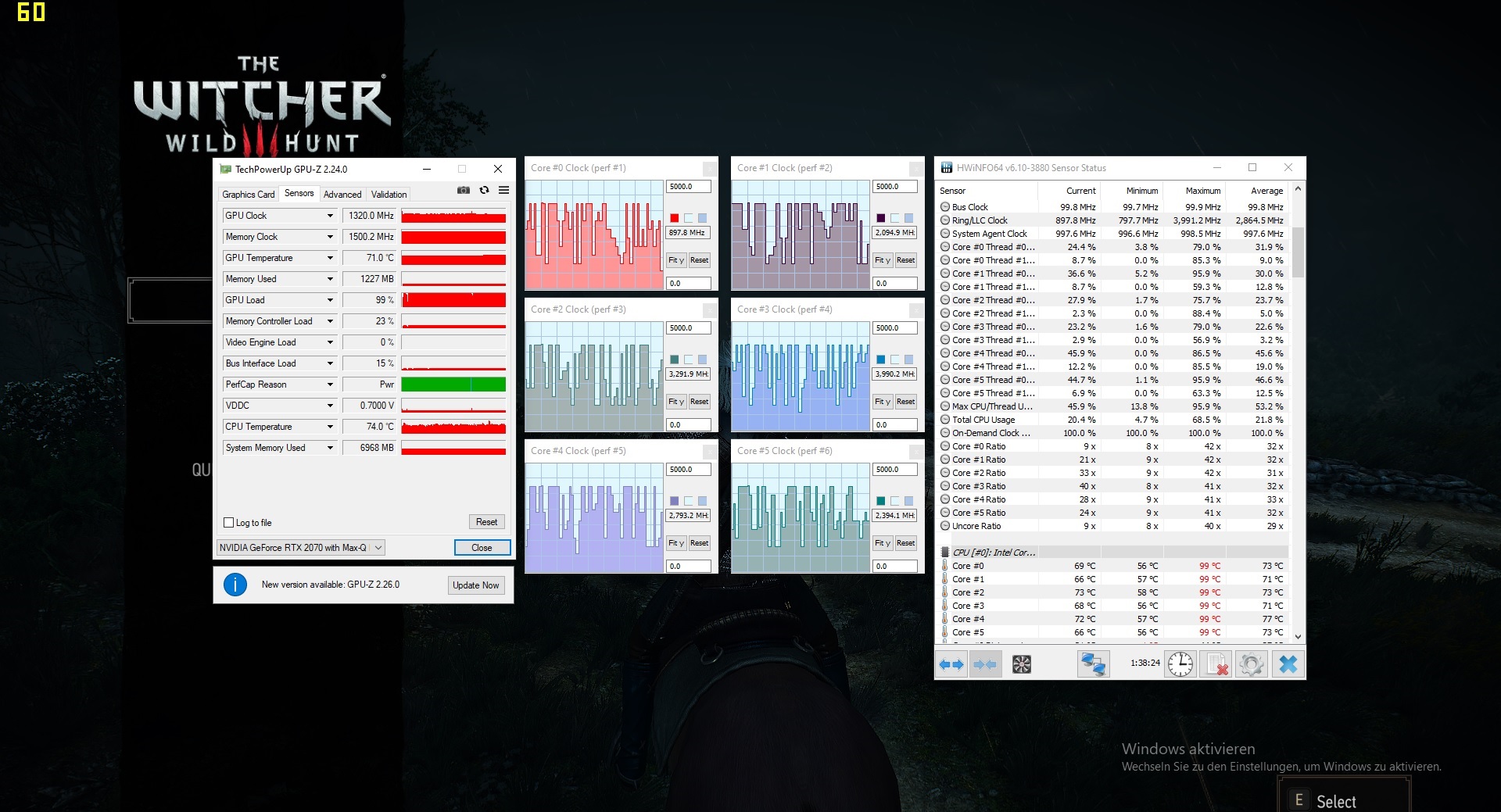The width and height of the screenshot is (1501, 812).
Task: Click the GPU-Z refresh icon
Action: tap(484, 190)
